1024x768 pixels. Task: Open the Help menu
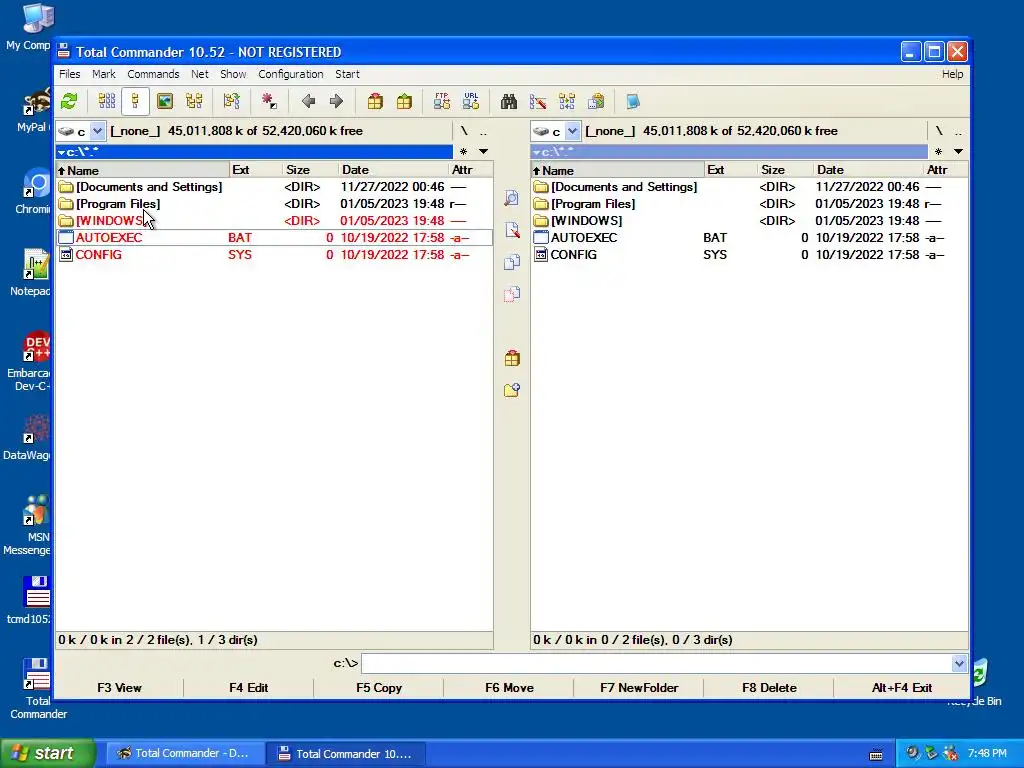952,74
